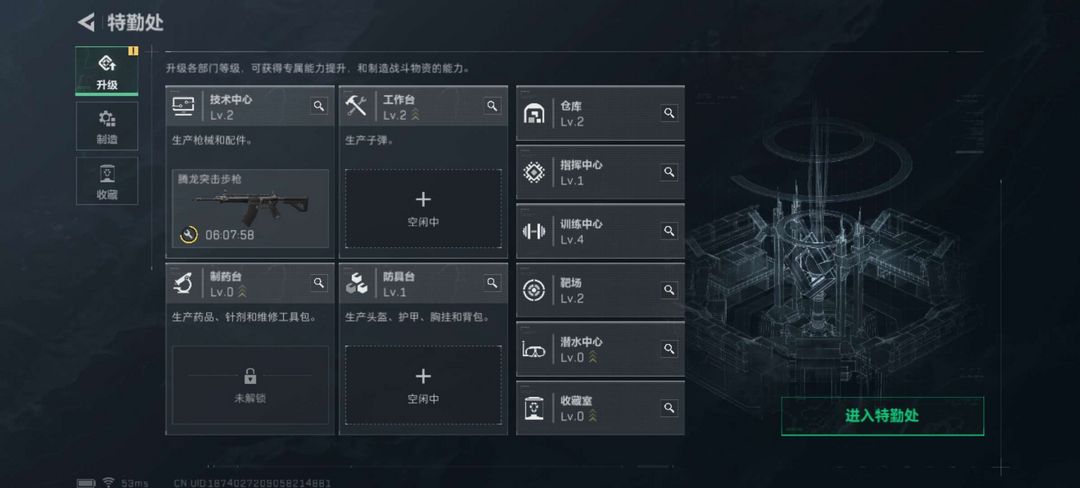Click magnifier icon for 指挥中心

coord(669,171)
